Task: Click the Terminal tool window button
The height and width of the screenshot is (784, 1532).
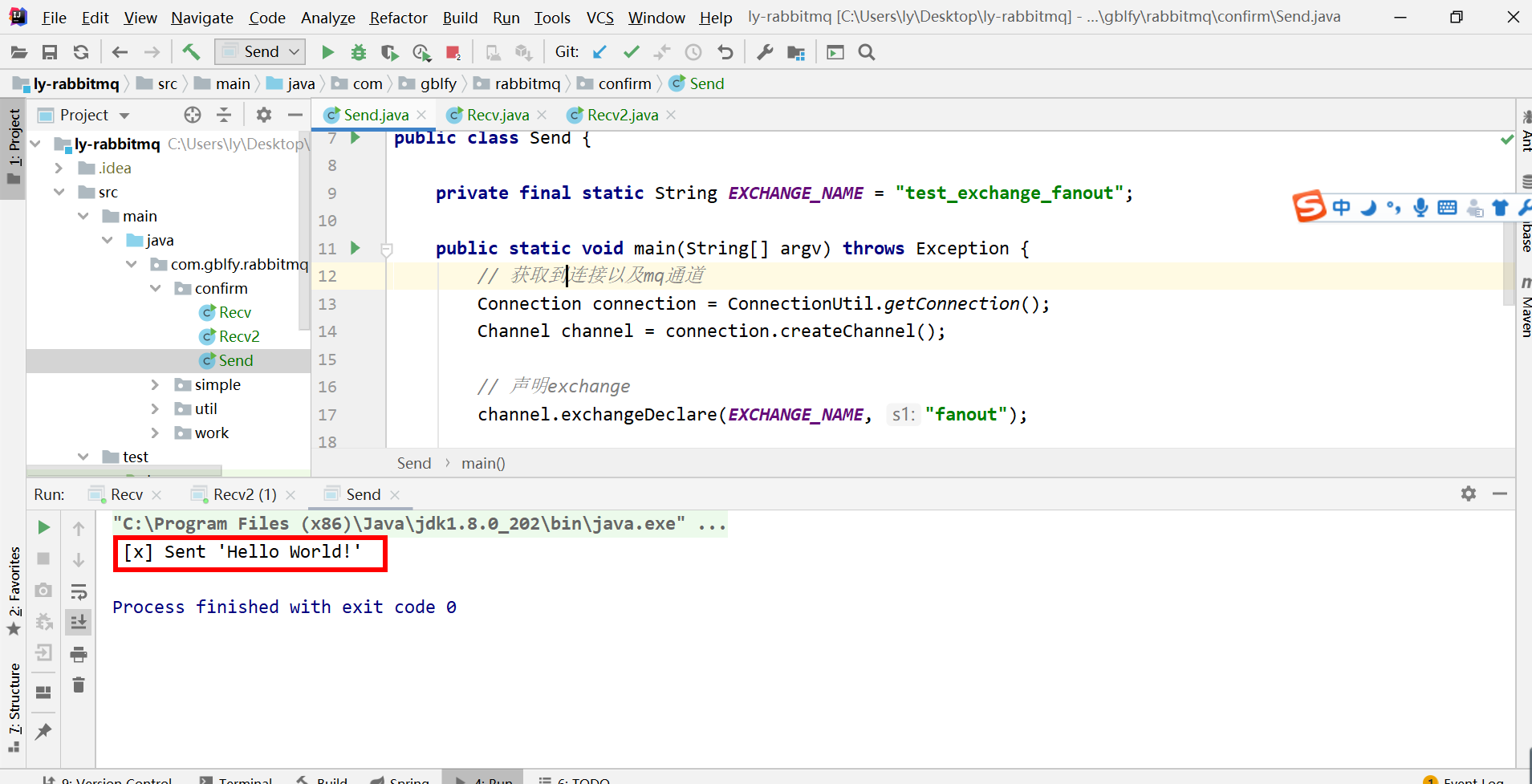Action: click(x=237, y=779)
